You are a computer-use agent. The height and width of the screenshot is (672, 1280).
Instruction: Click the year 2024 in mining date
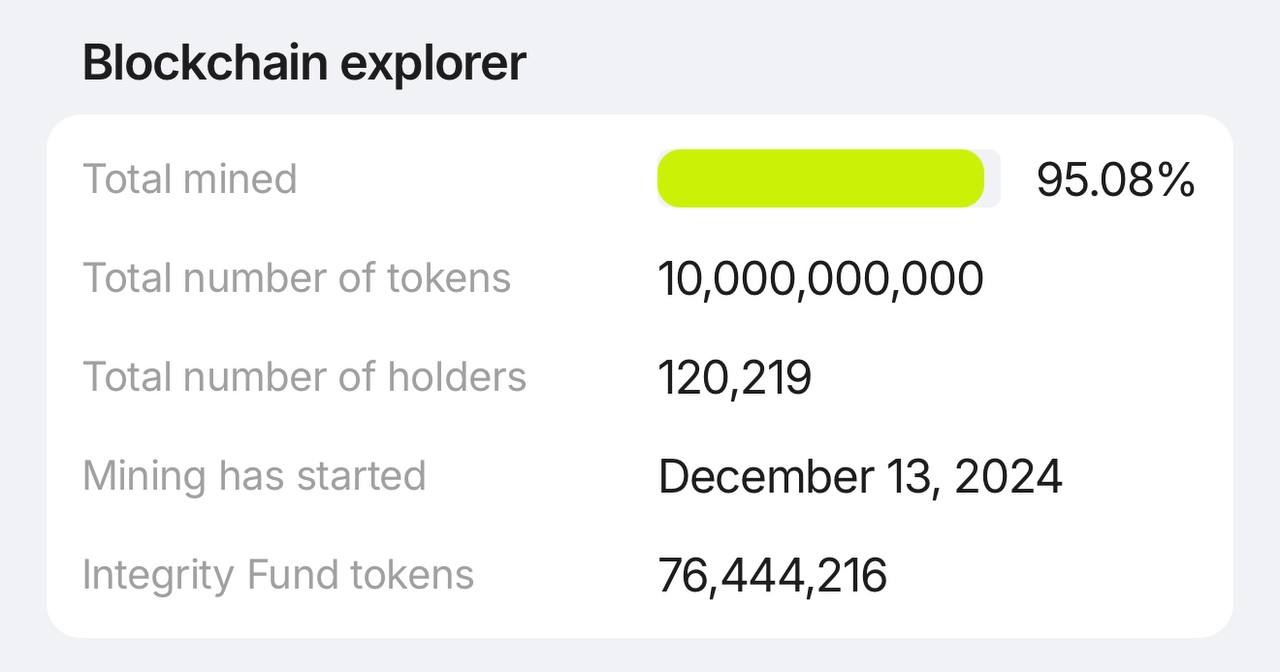(1008, 477)
